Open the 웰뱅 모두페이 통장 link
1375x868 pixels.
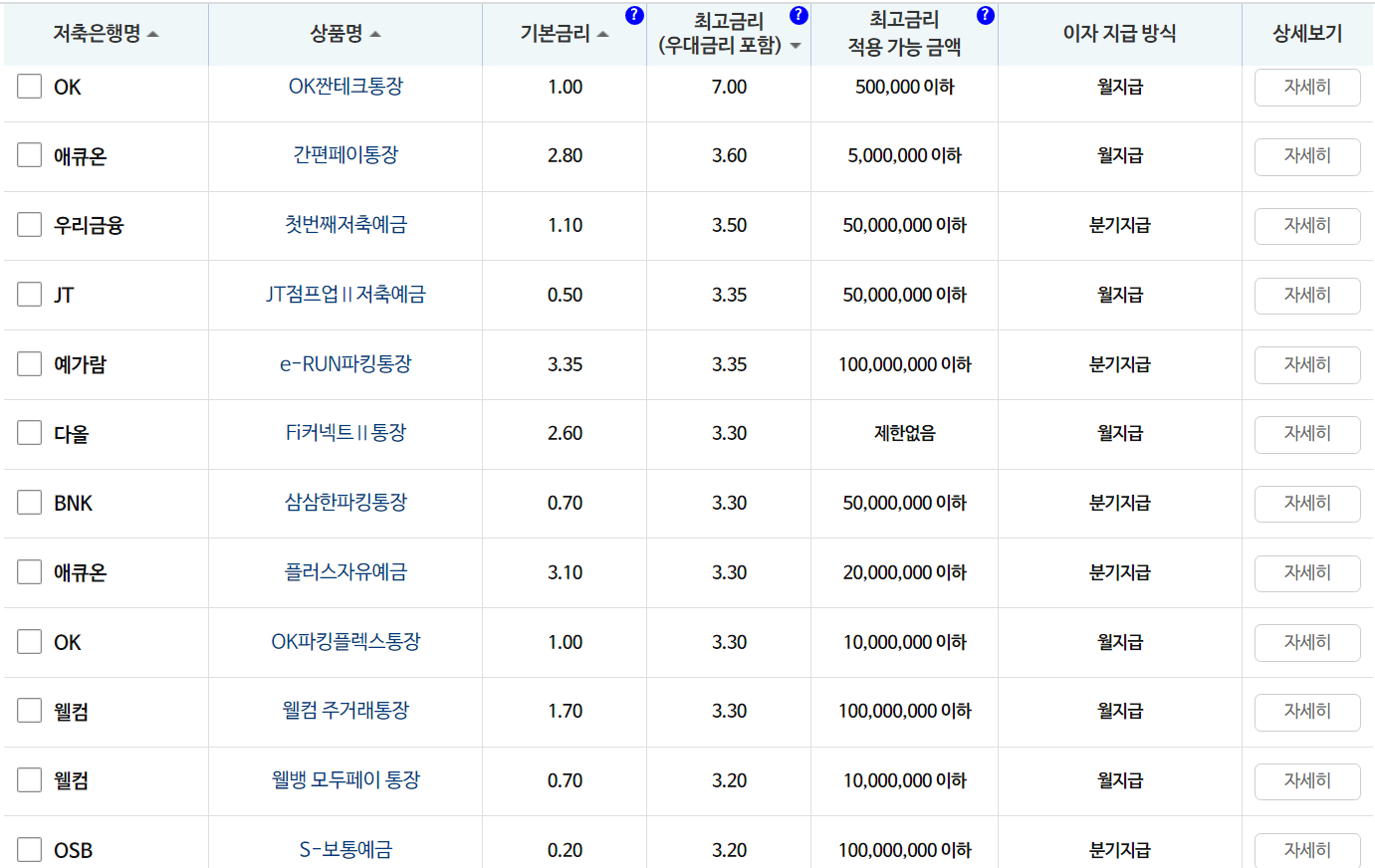point(345,780)
